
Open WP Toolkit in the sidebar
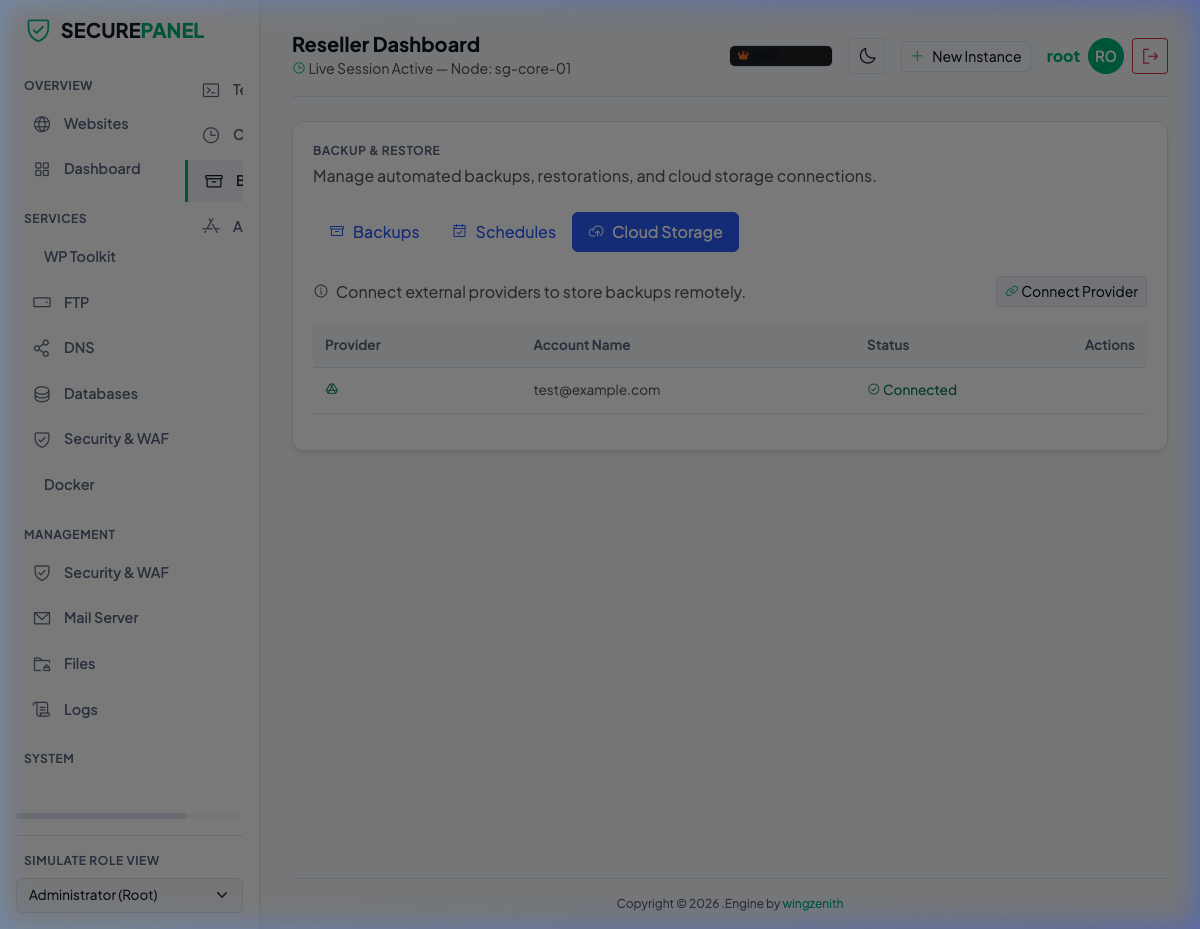pos(80,257)
